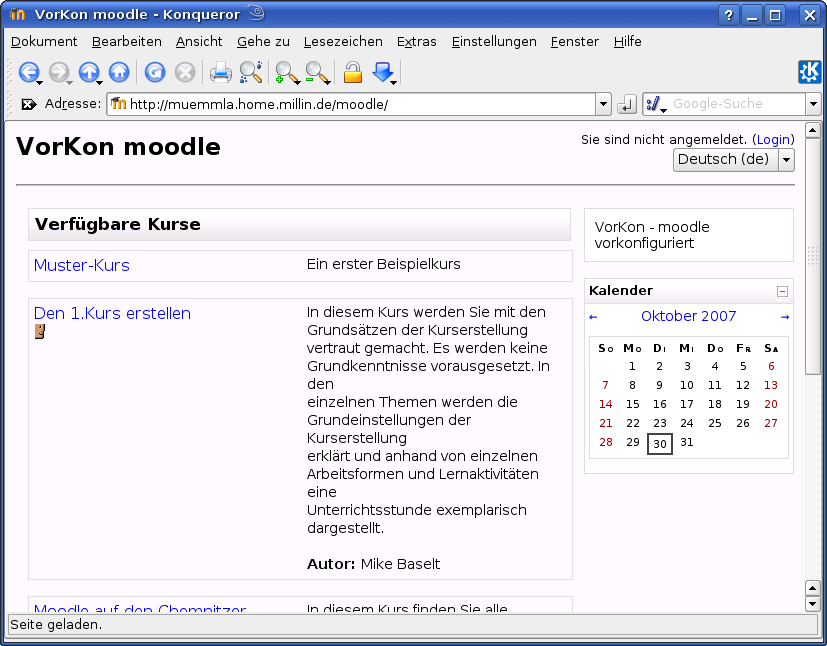
Task: Zoom out with the minus magnifier icon
Action: coord(315,72)
